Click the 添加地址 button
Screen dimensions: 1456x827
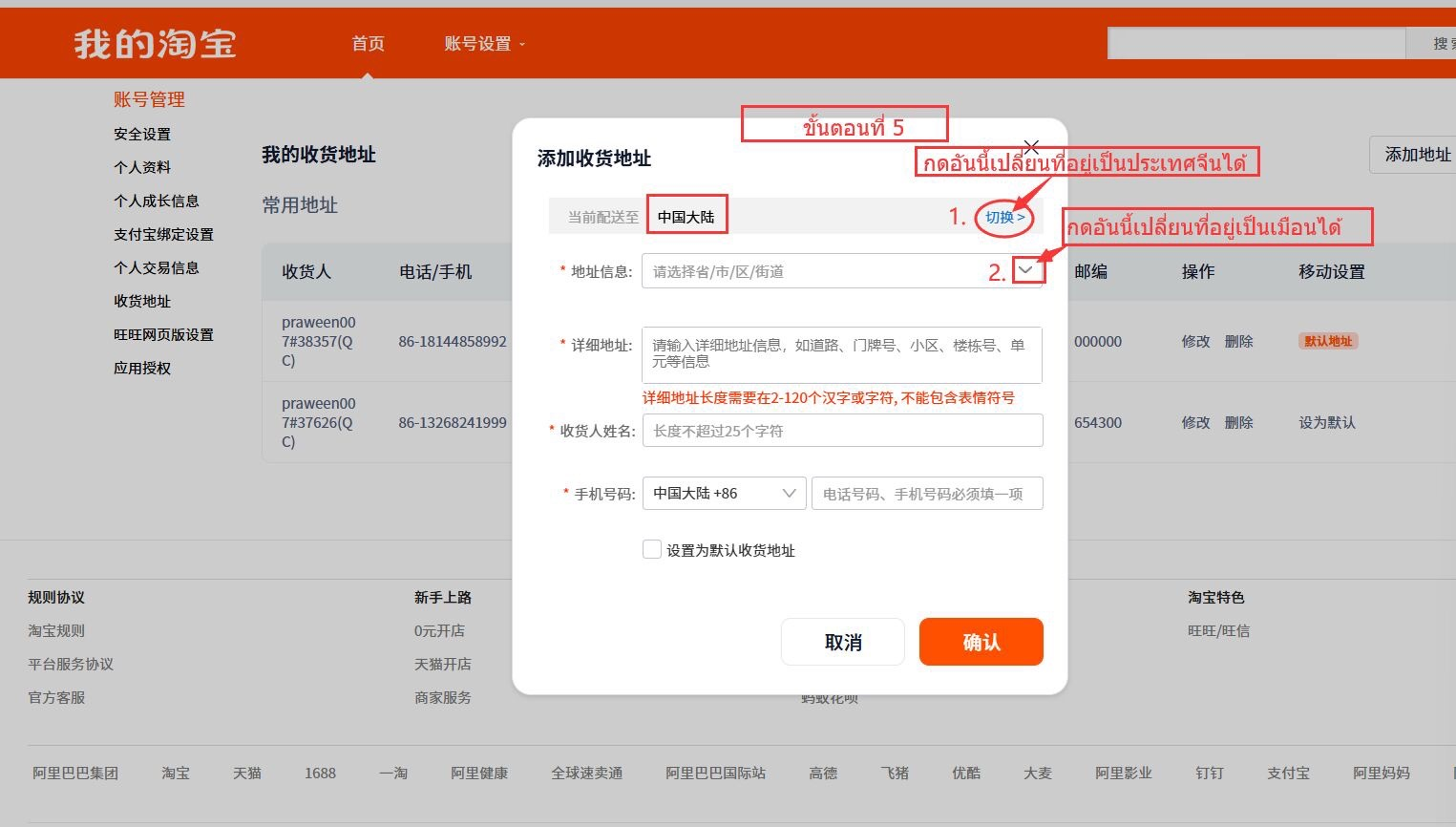click(x=1415, y=155)
